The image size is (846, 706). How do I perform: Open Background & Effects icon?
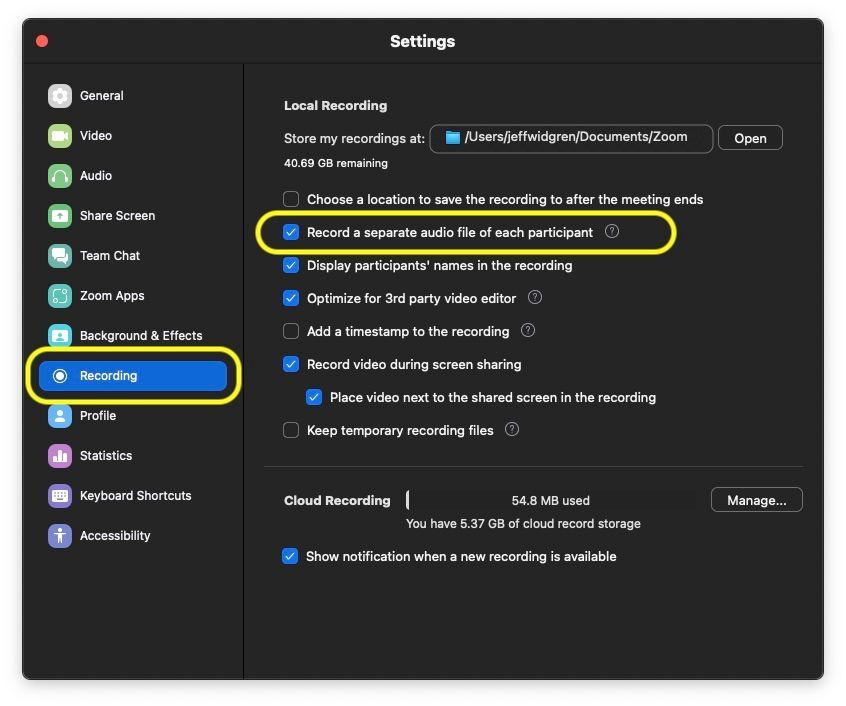(60, 336)
